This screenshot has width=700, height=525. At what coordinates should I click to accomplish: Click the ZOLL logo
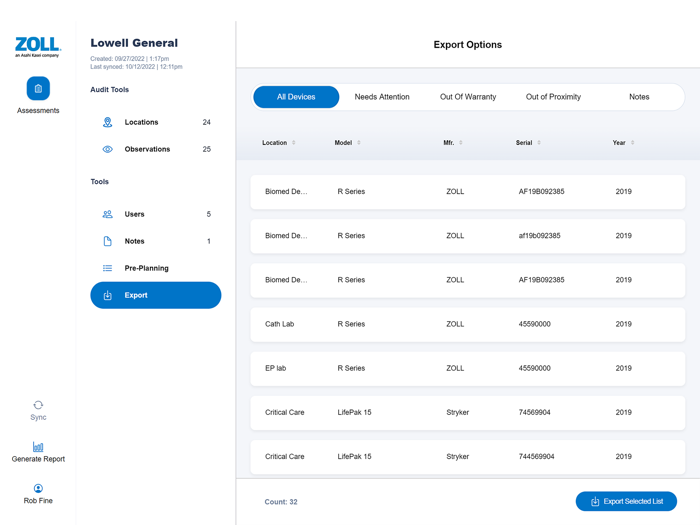click(x=38, y=47)
